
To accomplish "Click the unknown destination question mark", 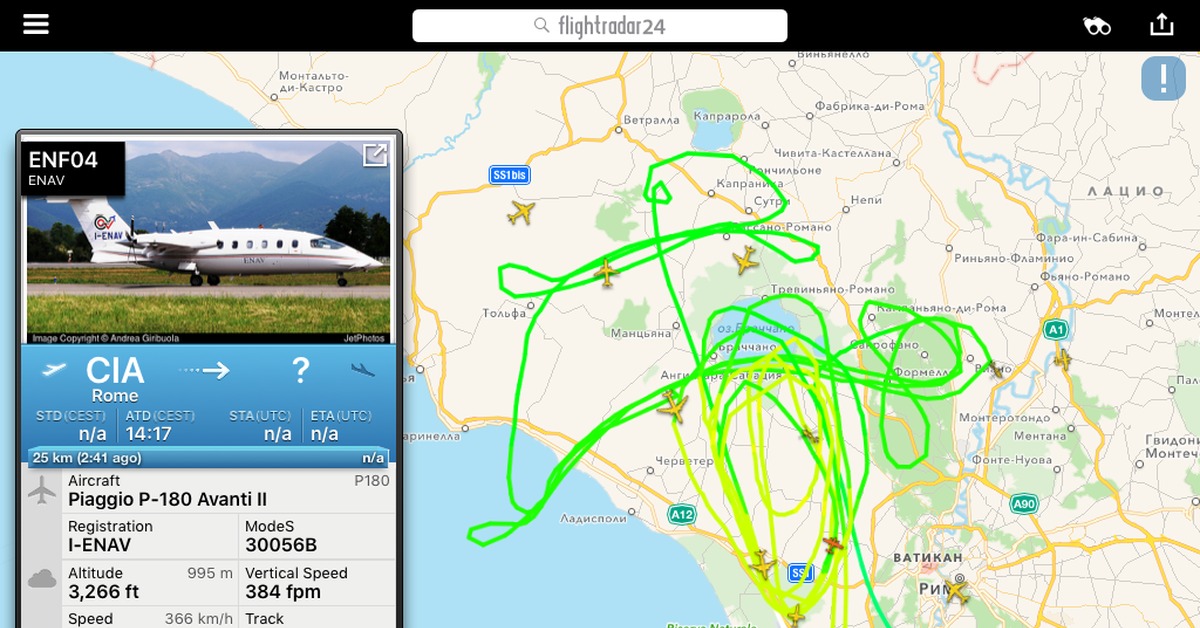I will click(x=300, y=371).
